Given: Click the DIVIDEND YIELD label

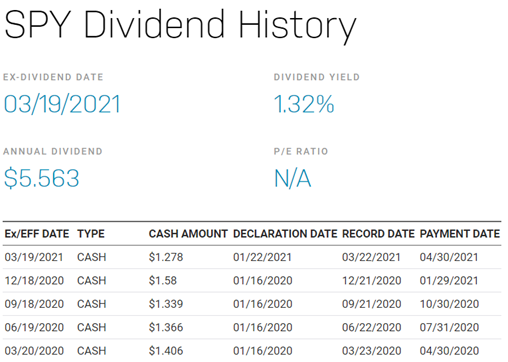Looking at the screenshot, I should point(317,77).
